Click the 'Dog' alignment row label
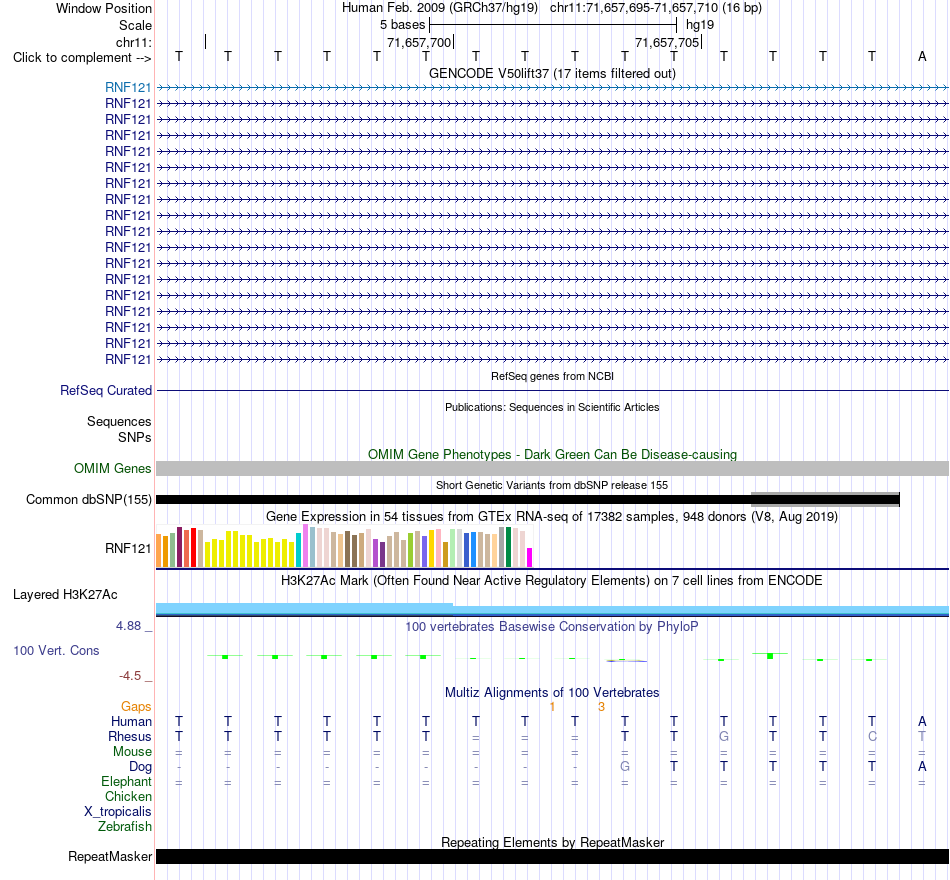This screenshot has height=880, width=950. pos(140,767)
